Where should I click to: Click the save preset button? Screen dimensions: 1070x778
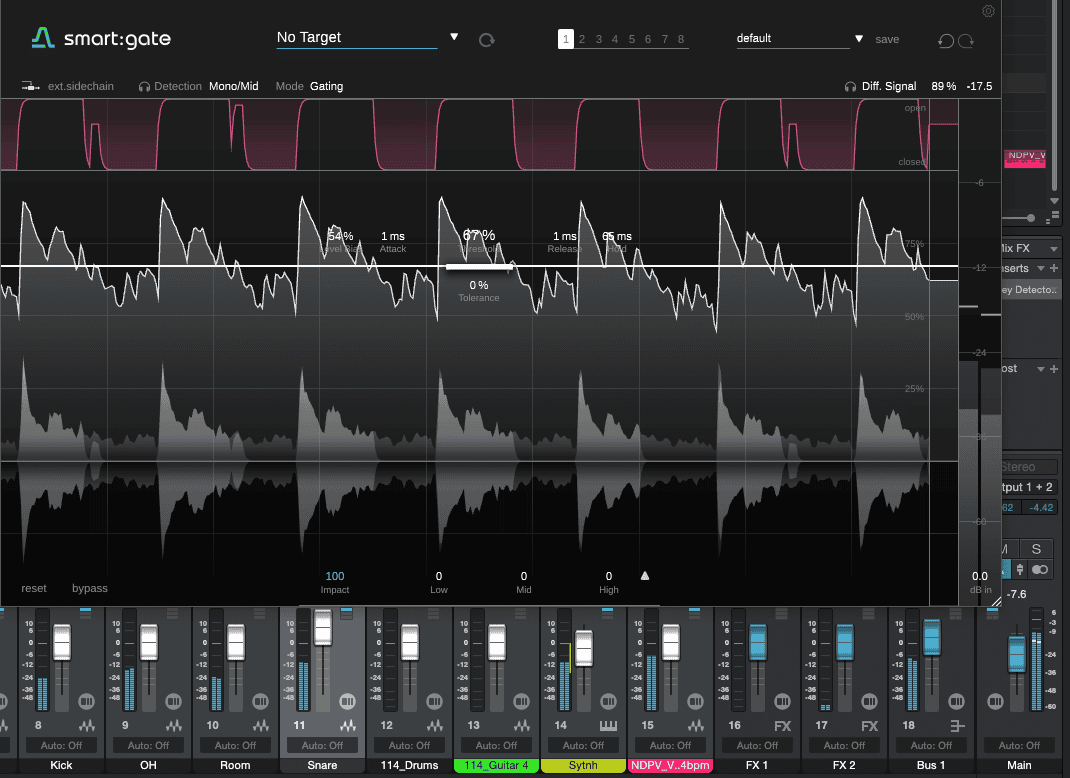click(887, 40)
